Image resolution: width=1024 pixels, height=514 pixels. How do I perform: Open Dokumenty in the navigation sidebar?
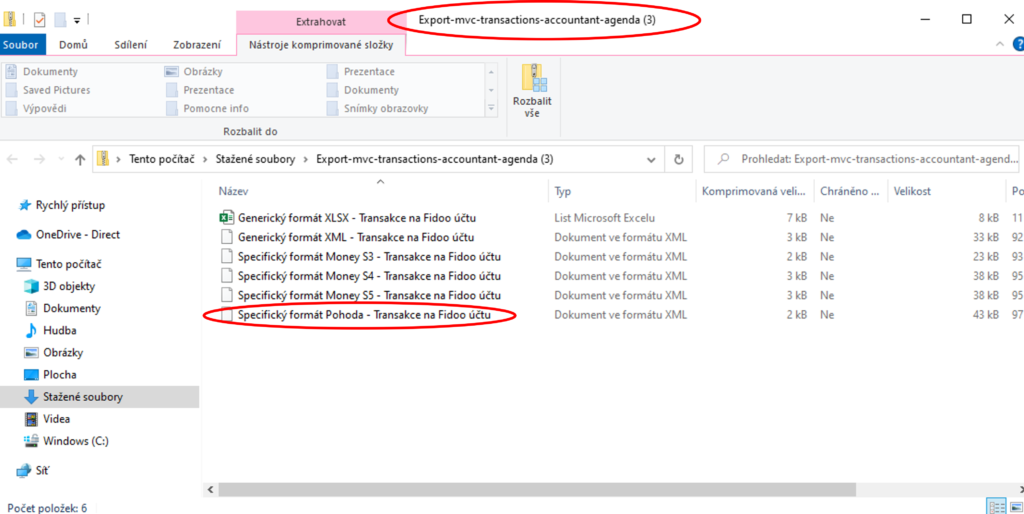click(72, 308)
